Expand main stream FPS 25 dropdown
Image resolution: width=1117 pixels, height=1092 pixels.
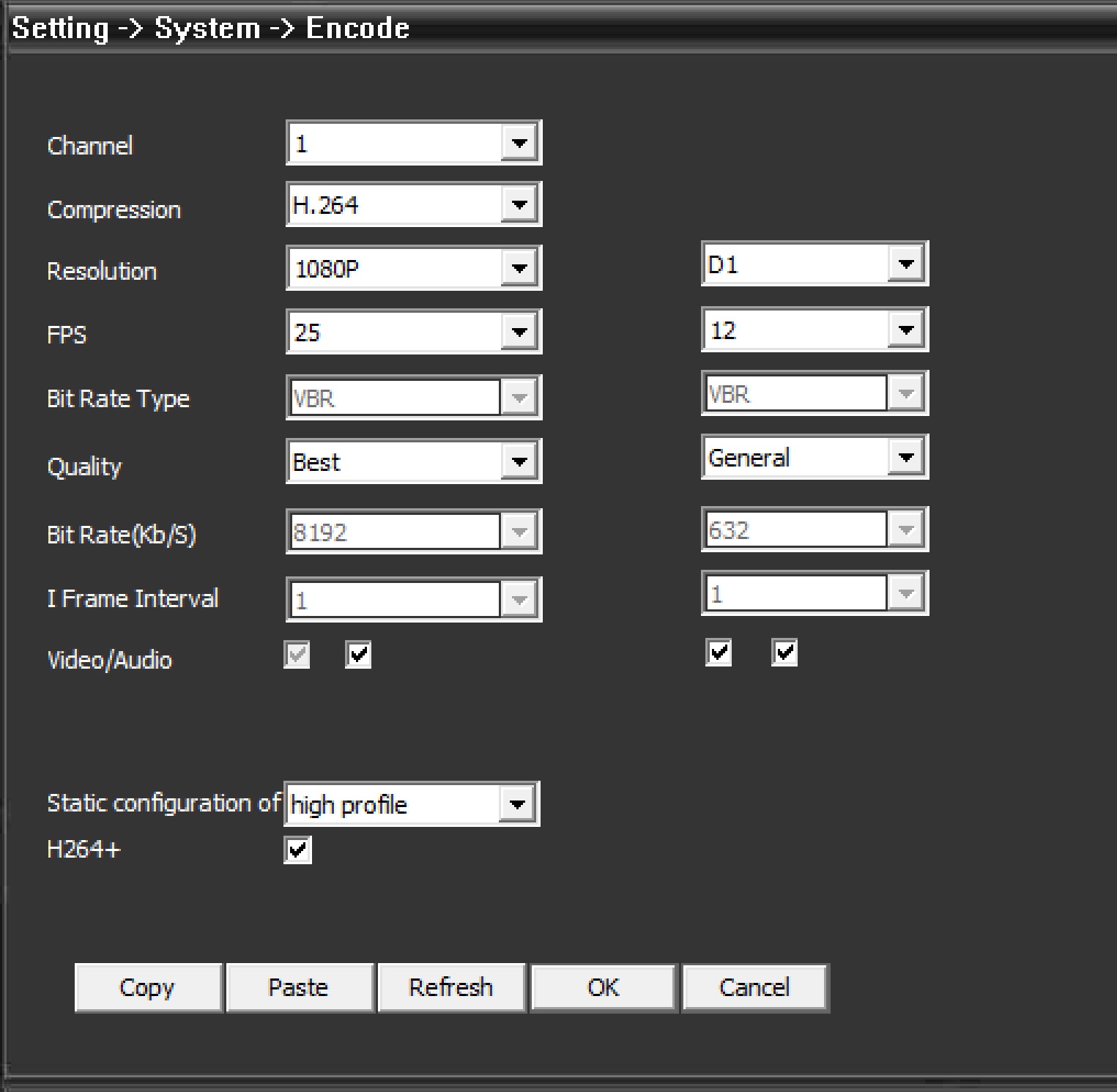point(519,333)
